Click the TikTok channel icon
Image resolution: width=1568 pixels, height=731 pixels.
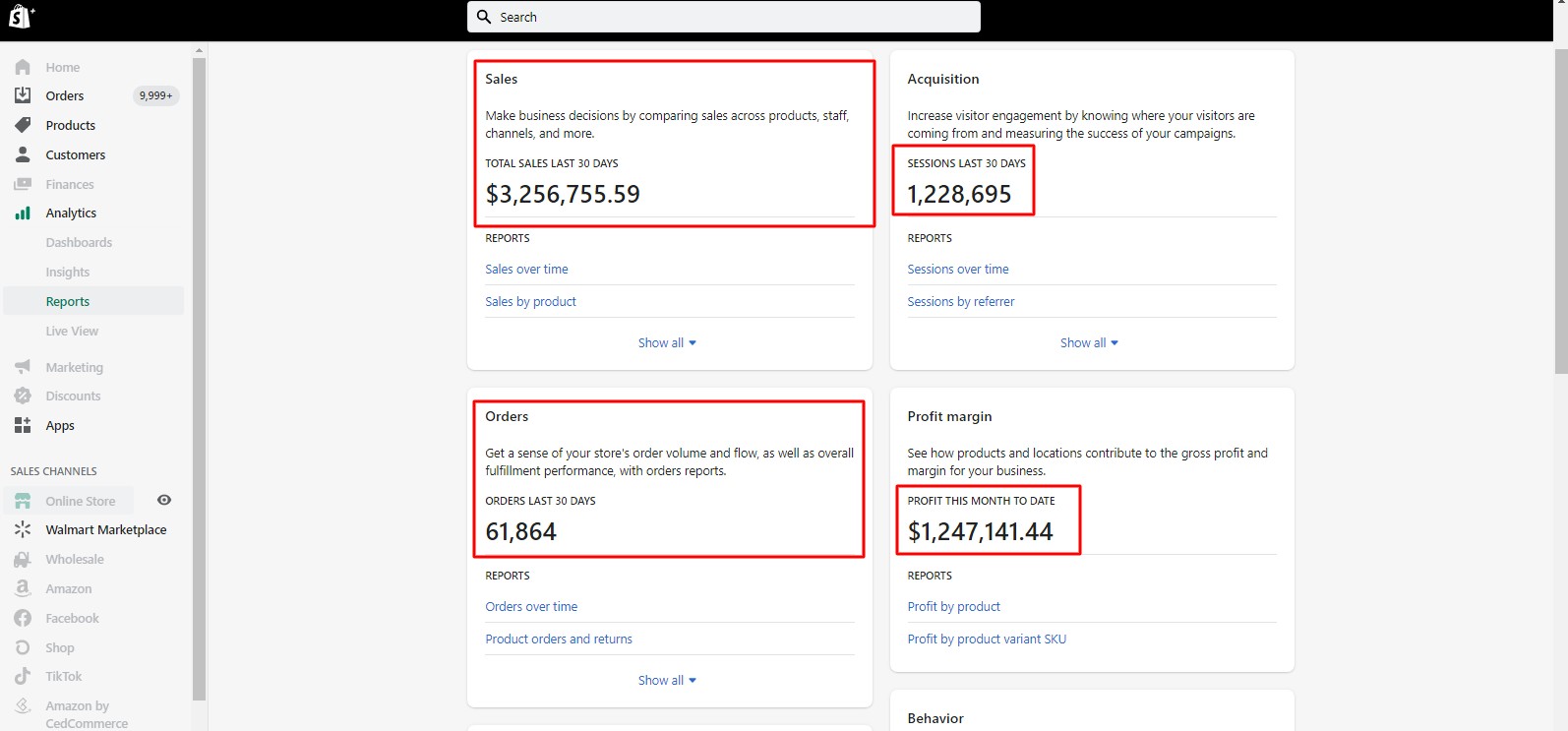click(23, 676)
